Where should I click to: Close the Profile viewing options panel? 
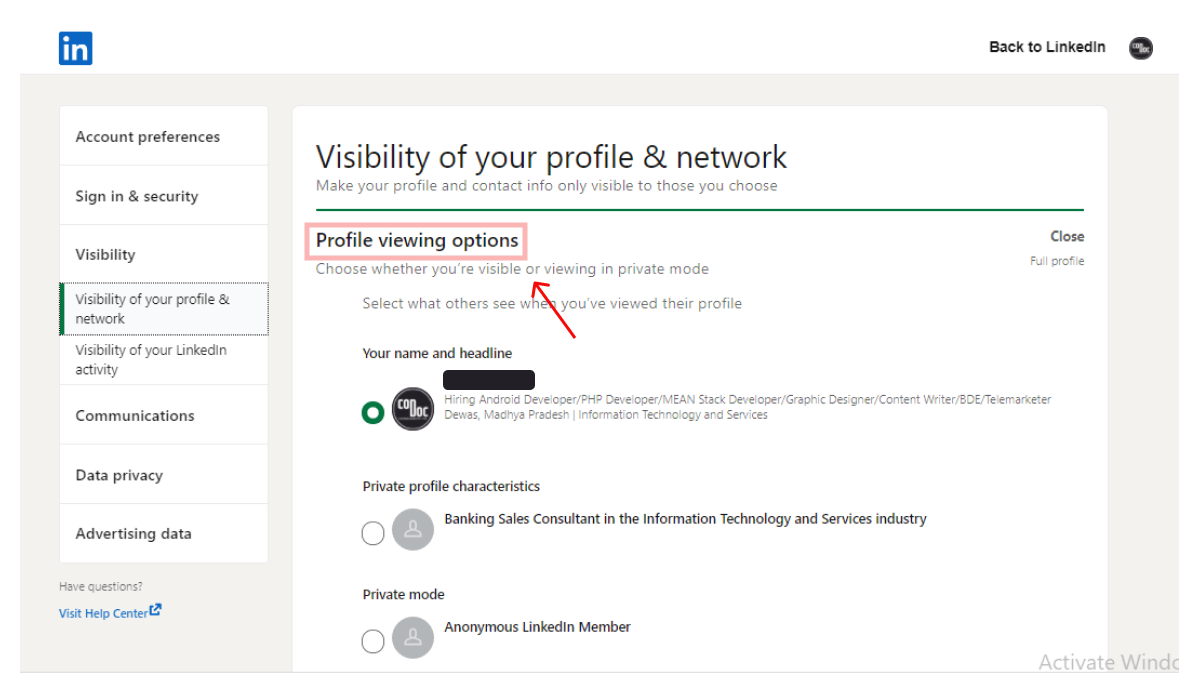click(1067, 237)
